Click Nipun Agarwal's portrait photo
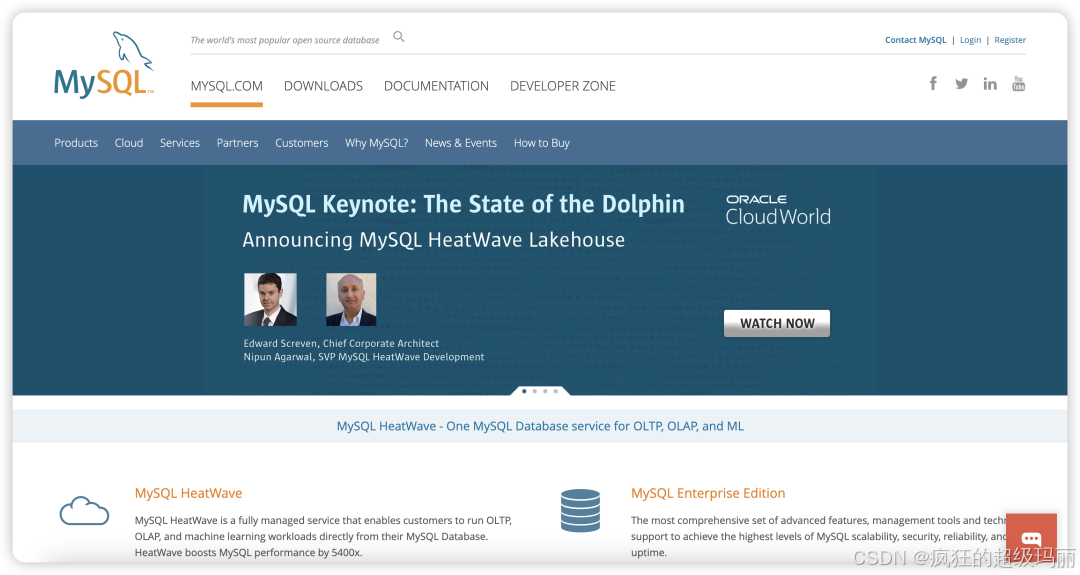This screenshot has width=1080, height=575. click(x=351, y=300)
